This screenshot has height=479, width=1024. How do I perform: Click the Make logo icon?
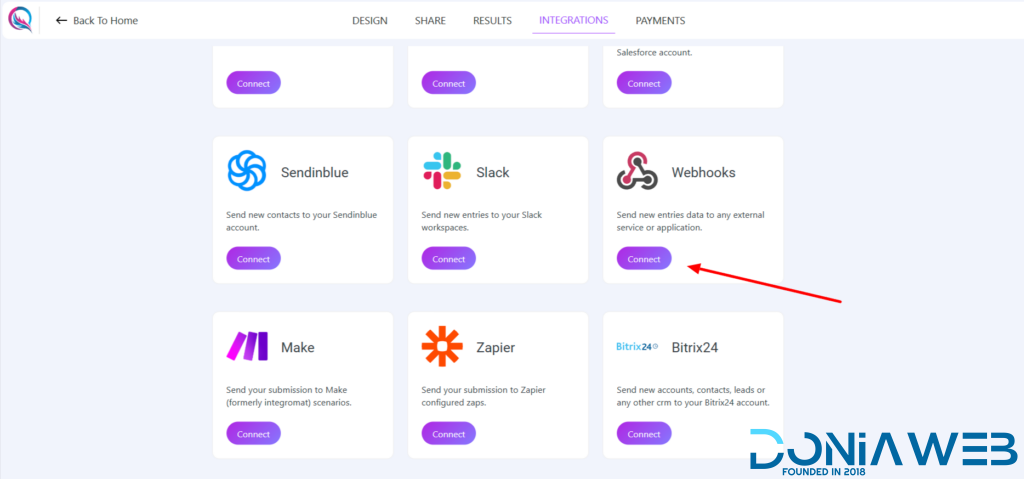(247, 346)
